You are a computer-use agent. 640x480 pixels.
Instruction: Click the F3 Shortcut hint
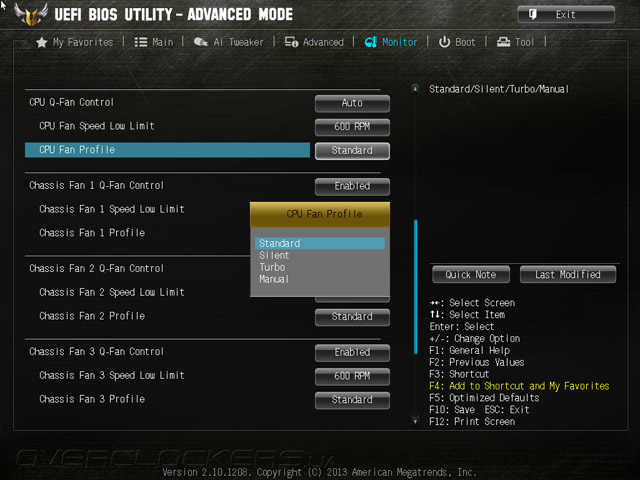[459, 374]
